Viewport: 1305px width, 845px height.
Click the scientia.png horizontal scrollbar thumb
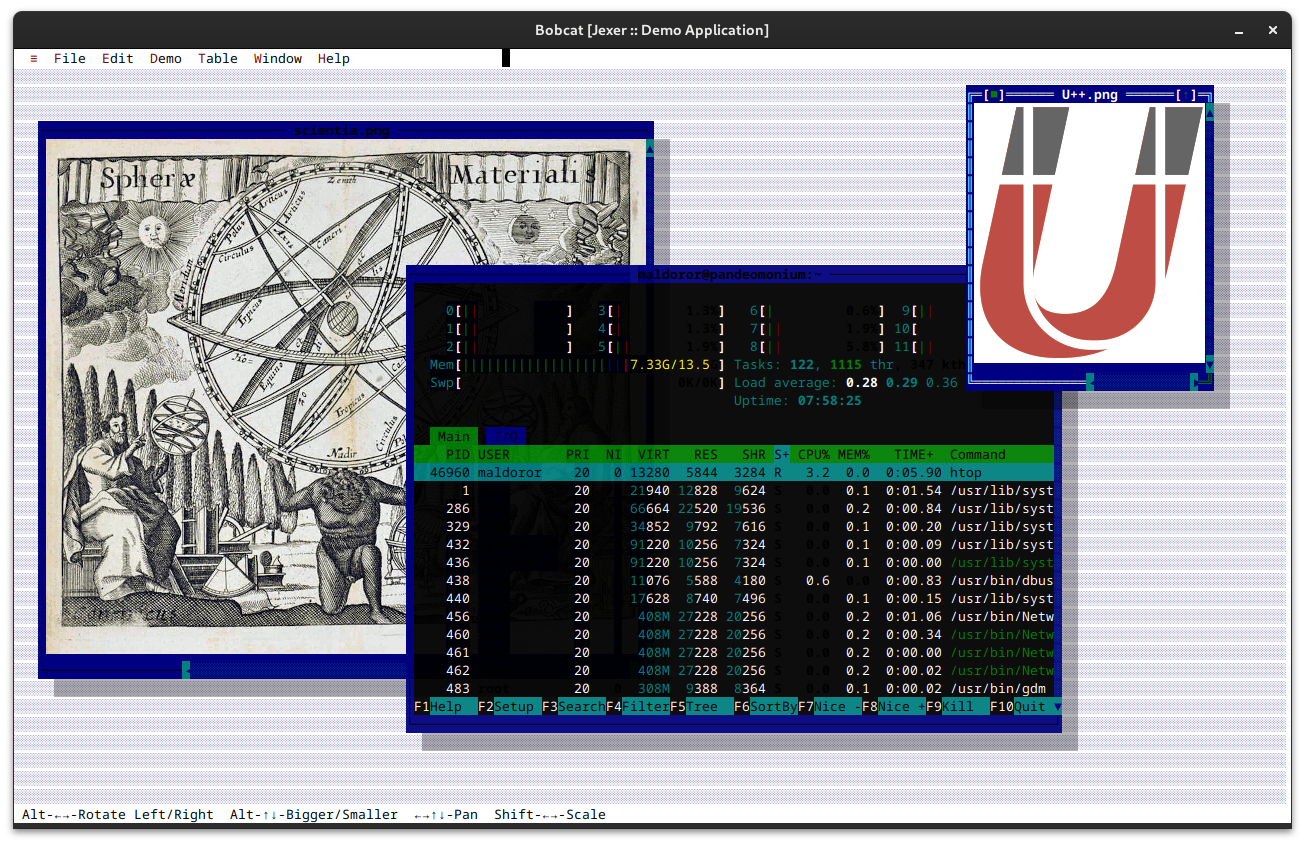(186, 670)
